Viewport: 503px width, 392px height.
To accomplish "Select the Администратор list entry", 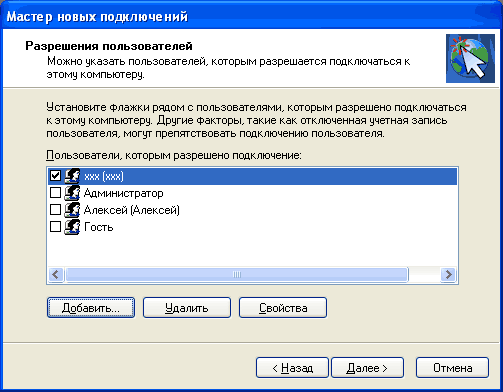I will click(x=123, y=193).
